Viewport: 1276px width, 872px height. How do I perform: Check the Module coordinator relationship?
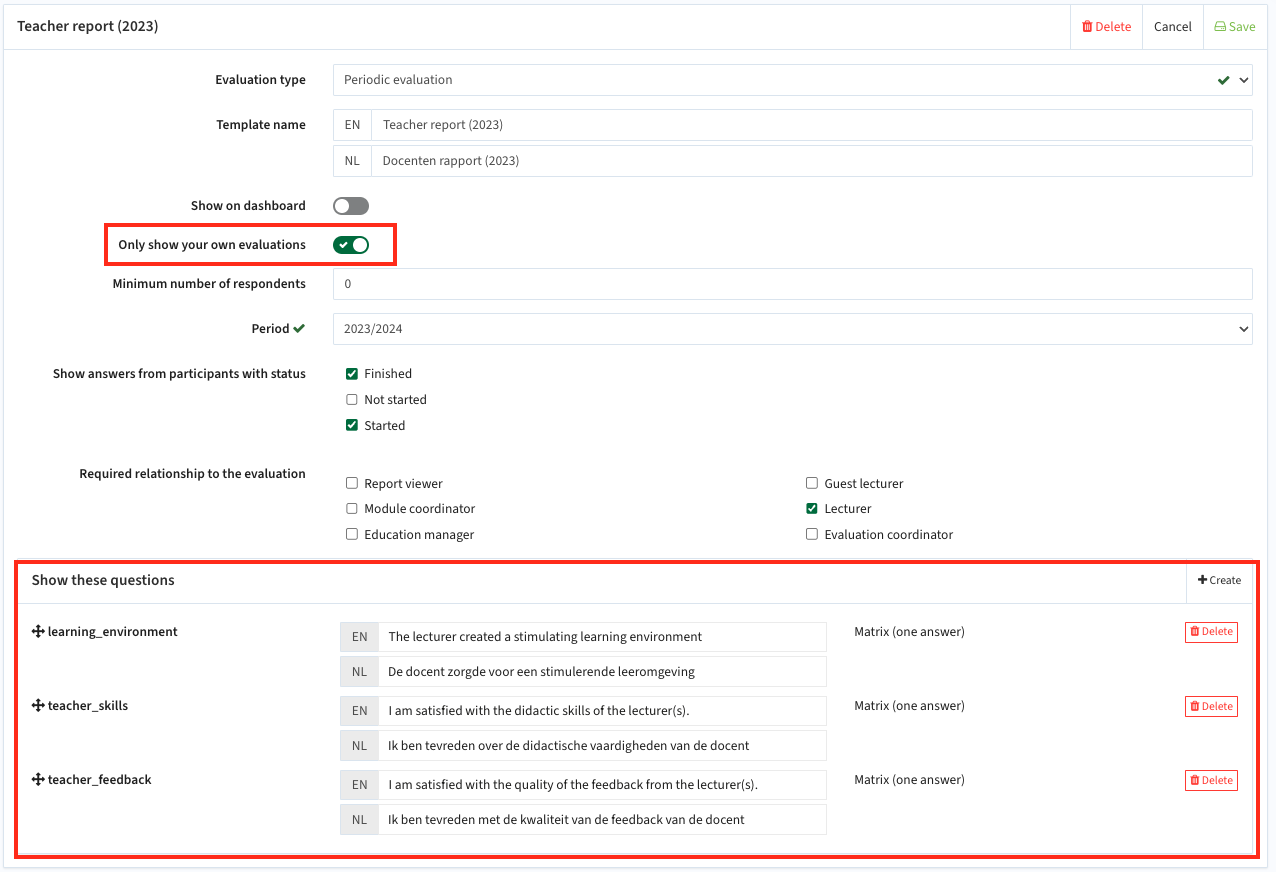tap(352, 509)
